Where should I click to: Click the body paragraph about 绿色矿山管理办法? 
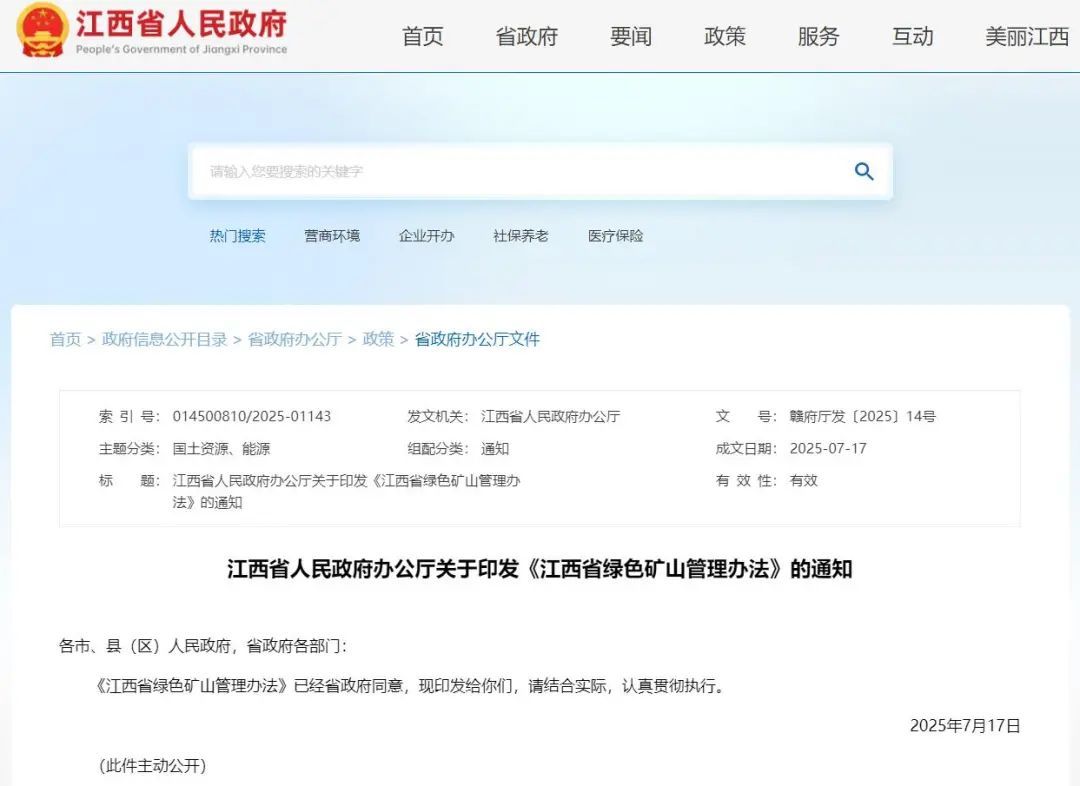411,686
